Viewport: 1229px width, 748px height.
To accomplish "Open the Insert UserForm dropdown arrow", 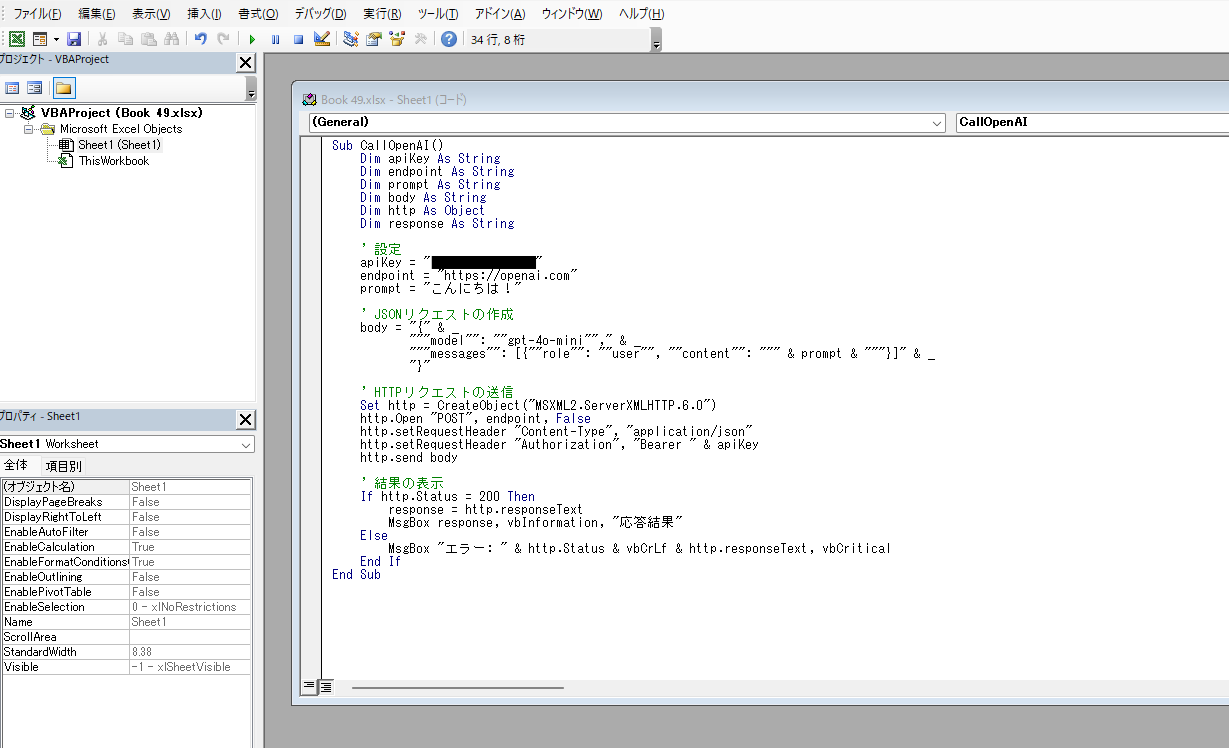I will tap(55, 39).
